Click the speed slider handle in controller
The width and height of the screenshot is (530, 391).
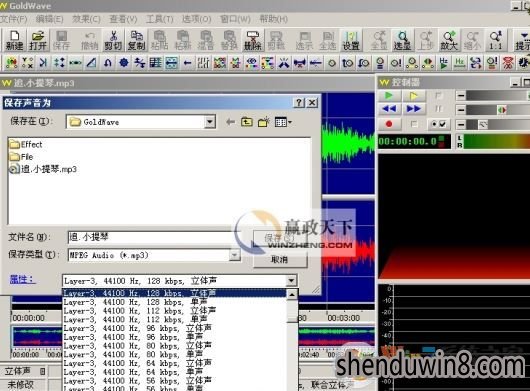(x=483, y=125)
